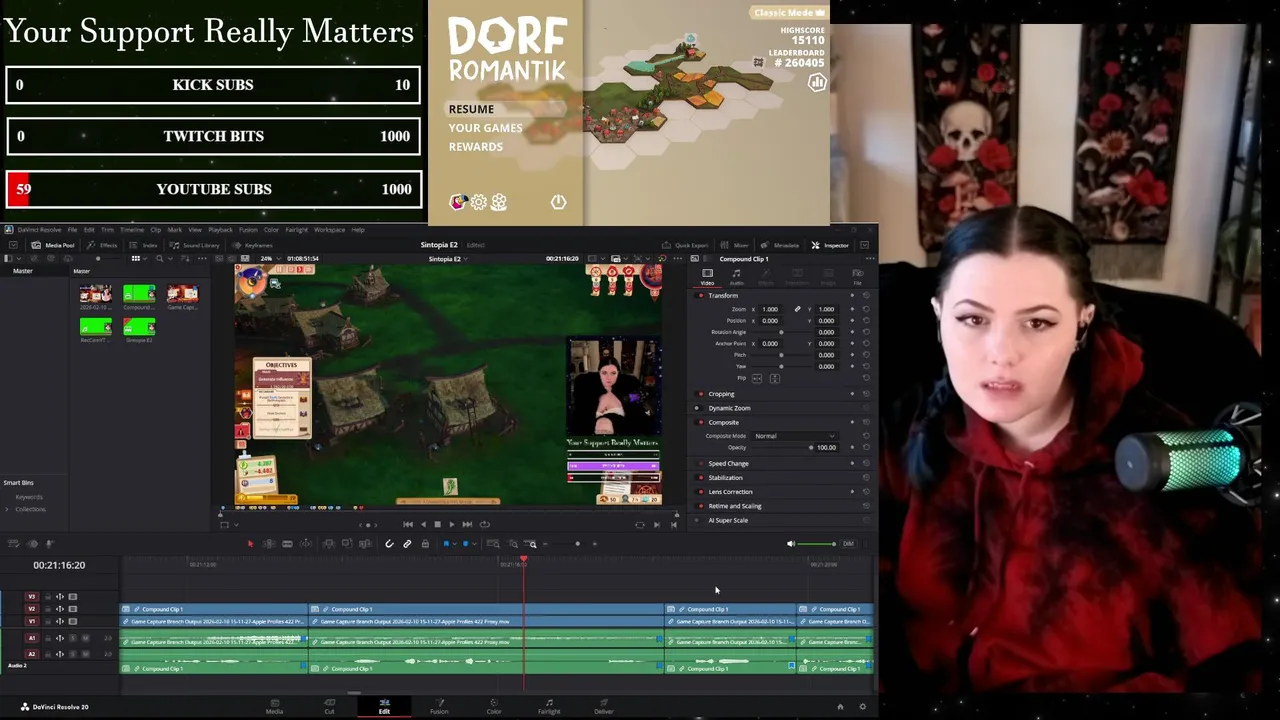Click the Flip Vertical icon in Inspector
This screenshot has width=1280, height=720.
(775, 378)
